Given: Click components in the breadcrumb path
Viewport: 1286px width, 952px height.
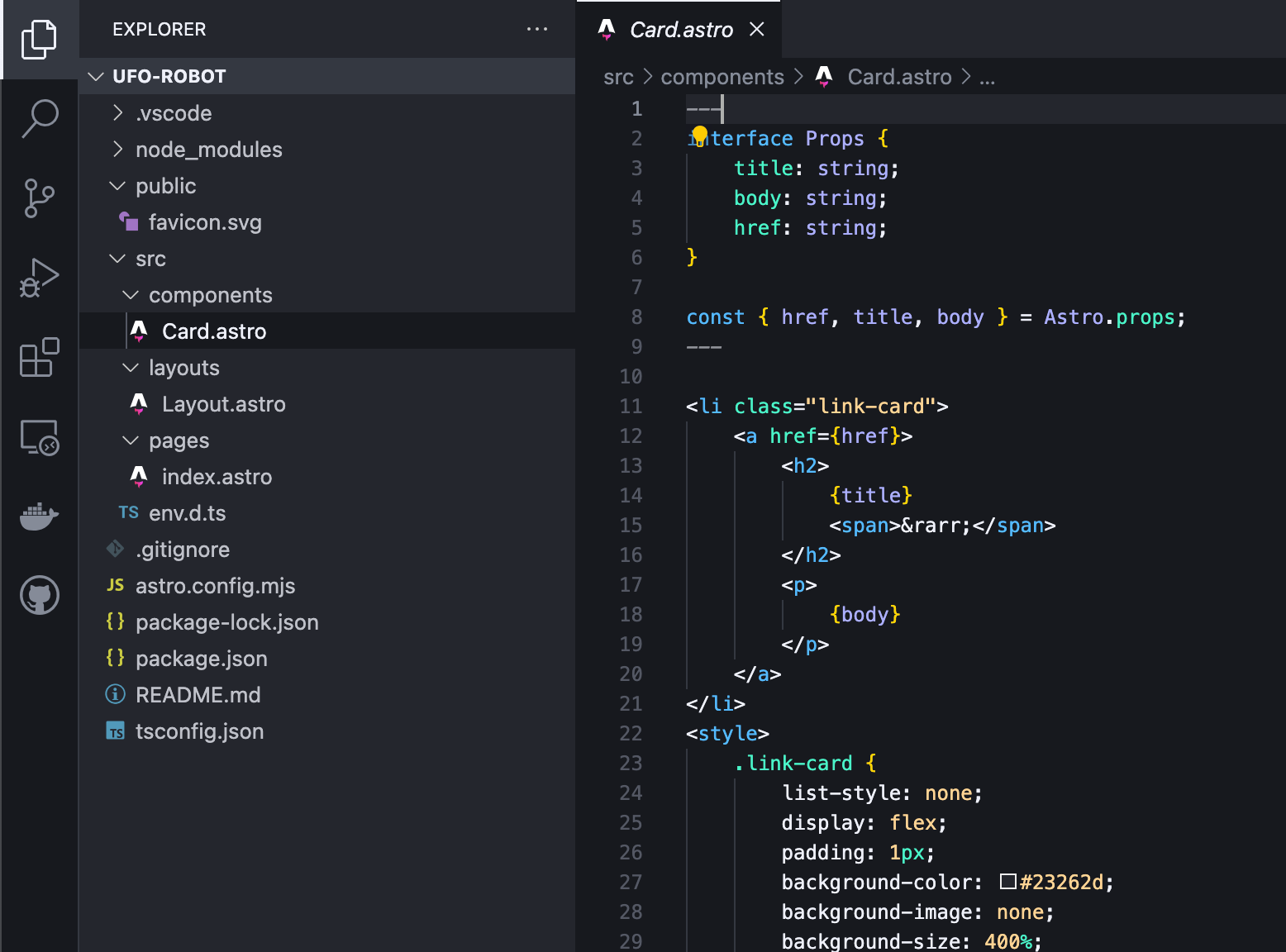Looking at the screenshot, I should coord(722,77).
